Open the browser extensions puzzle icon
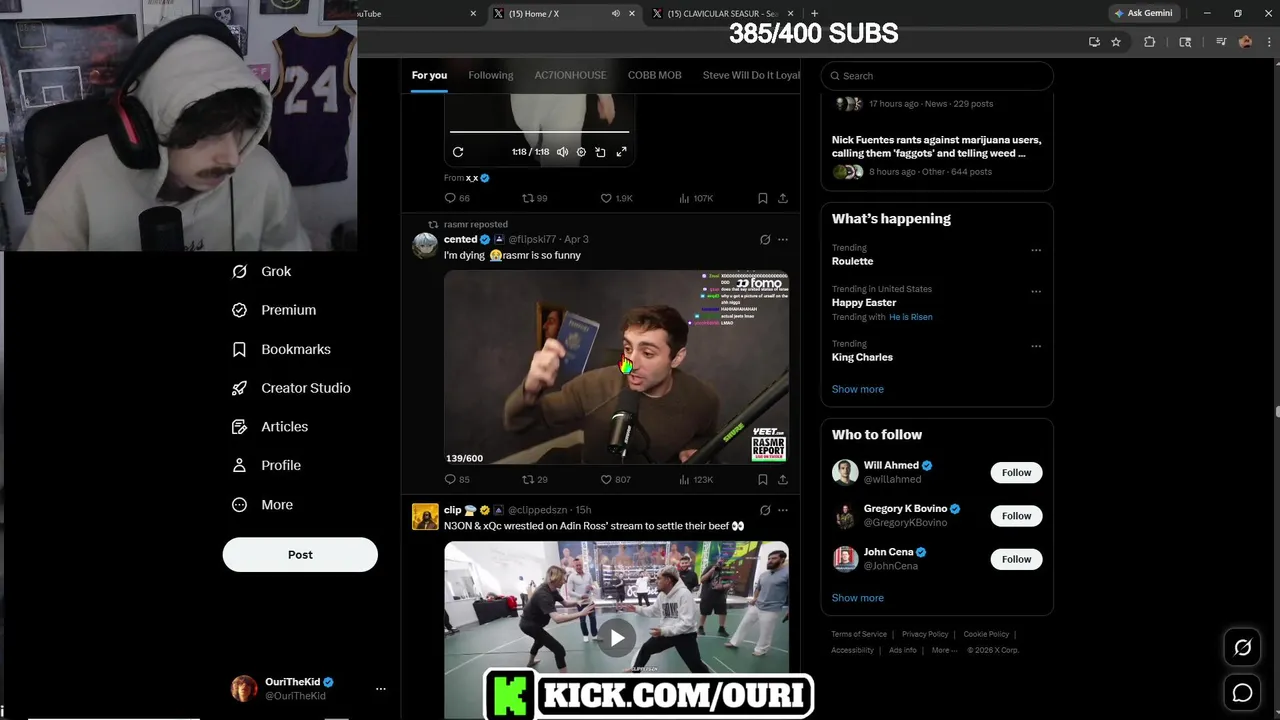Image resolution: width=1280 pixels, height=720 pixels. pos(1149,42)
